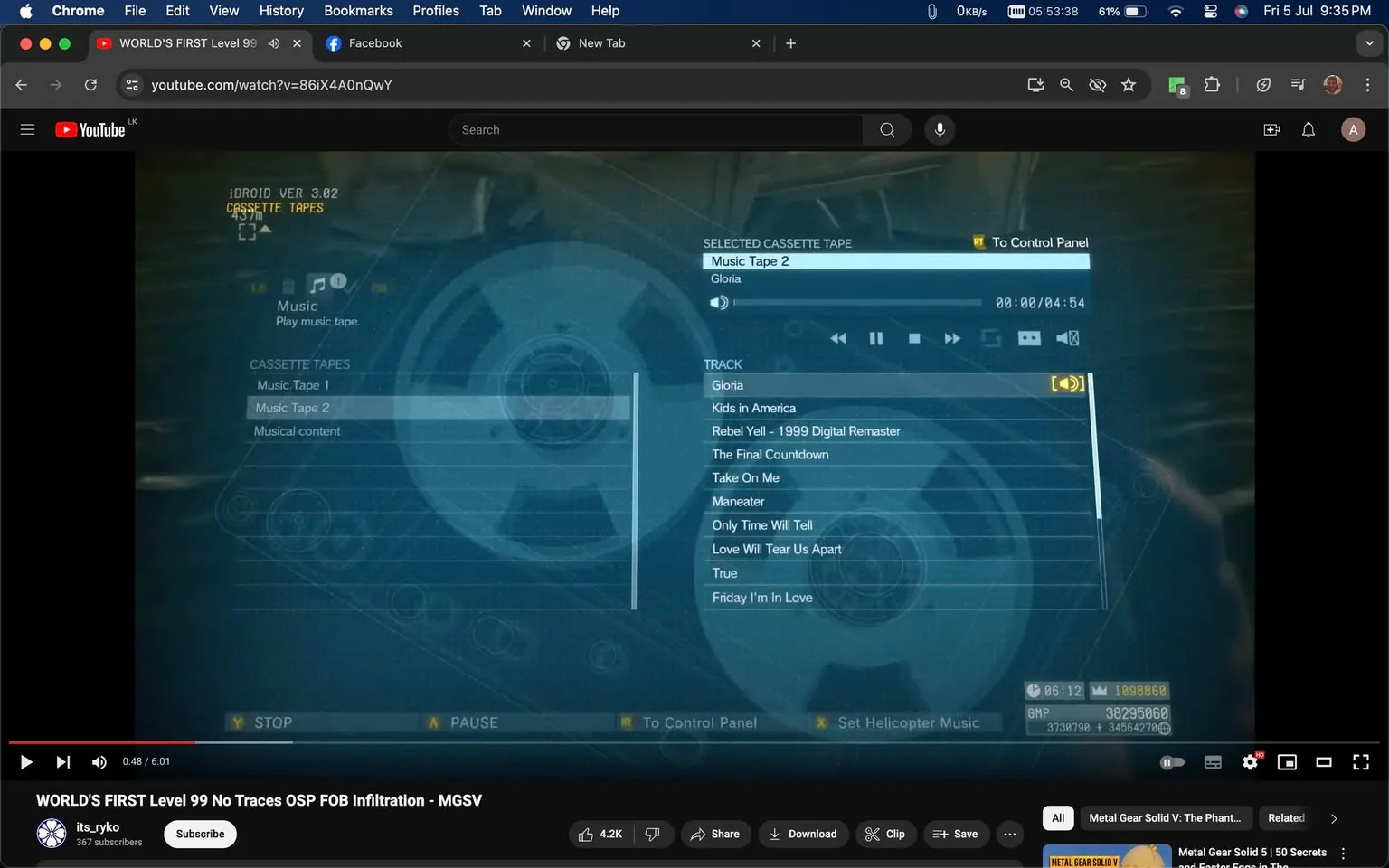Open YouTube notifications bell
This screenshot has width=1389, height=868.
click(x=1308, y=129)
